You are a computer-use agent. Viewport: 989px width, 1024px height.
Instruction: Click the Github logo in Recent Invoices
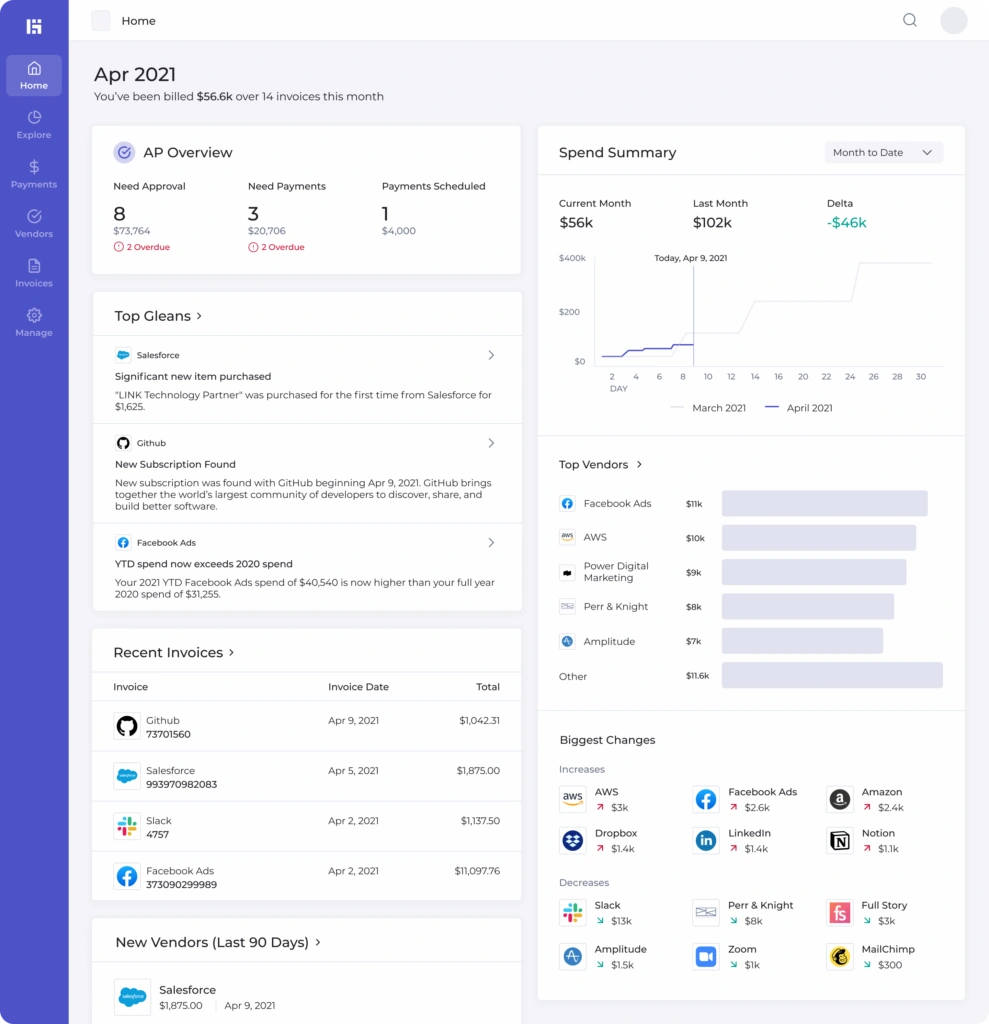point(127,726)
